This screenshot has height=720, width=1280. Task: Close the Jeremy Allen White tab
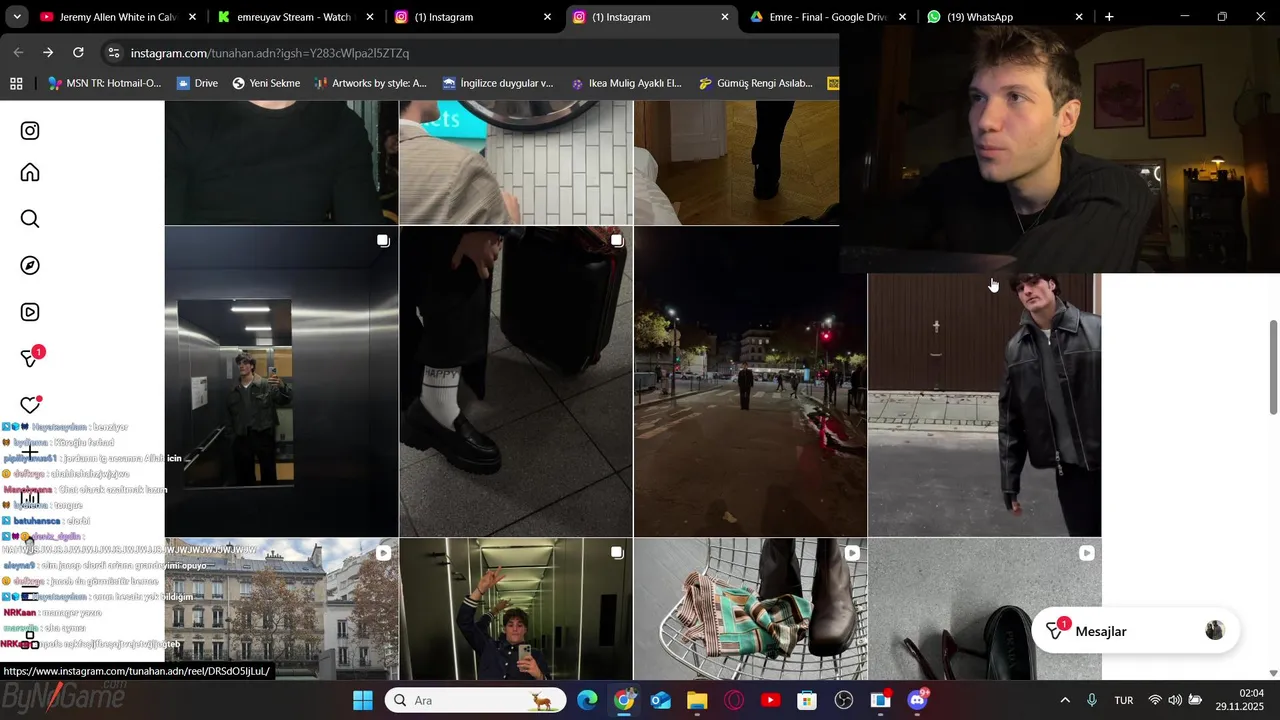coord(192,17)
